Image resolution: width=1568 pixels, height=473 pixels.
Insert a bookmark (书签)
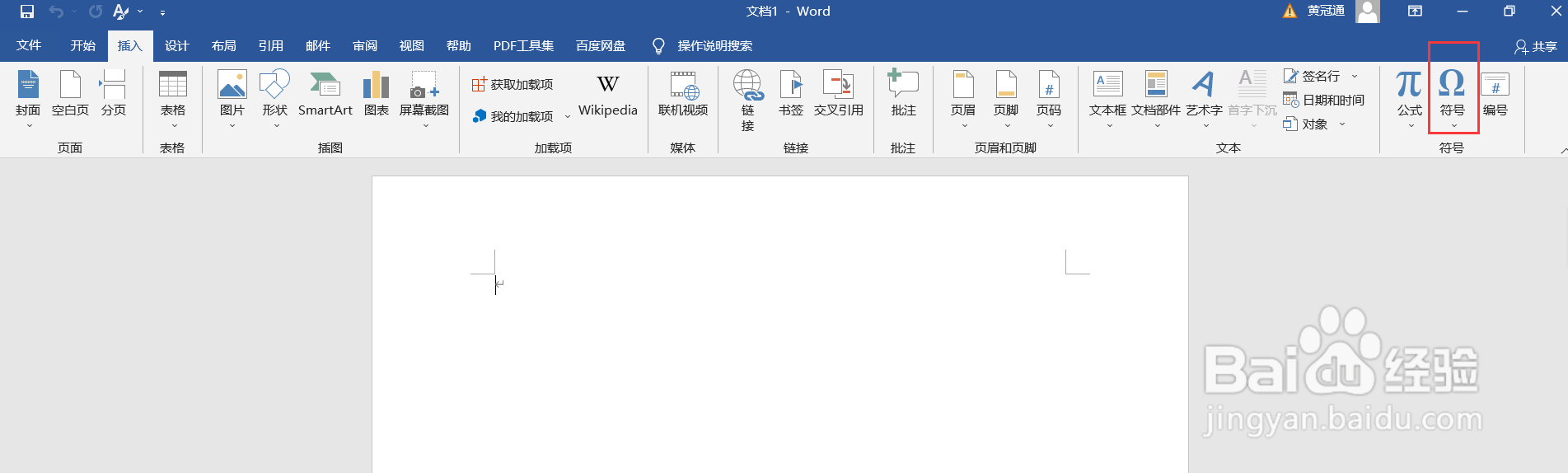point(791,93)
